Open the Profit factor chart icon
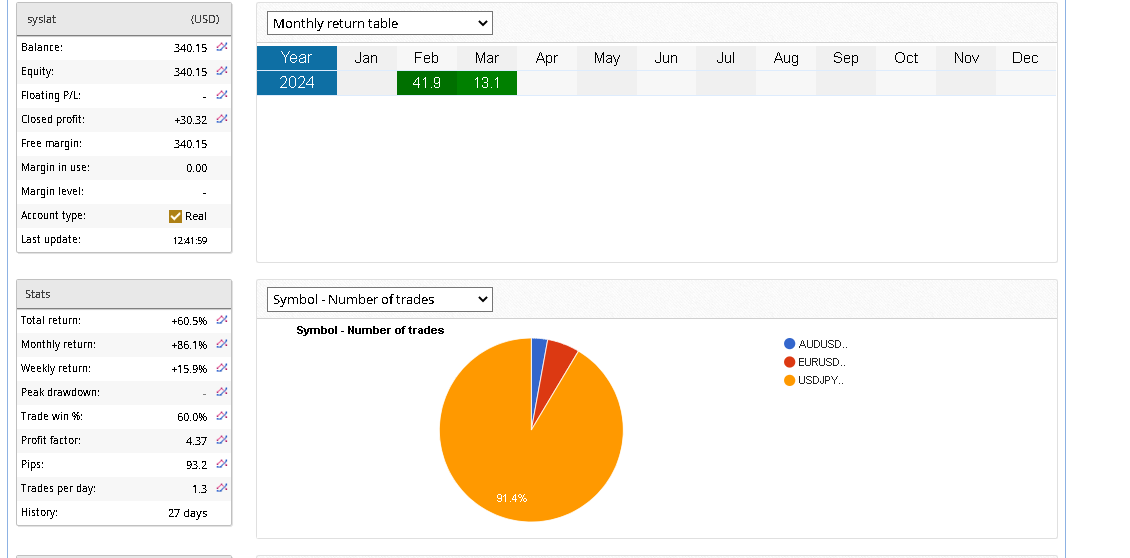This screenshot has width=1130, height=558. (221, 440)
